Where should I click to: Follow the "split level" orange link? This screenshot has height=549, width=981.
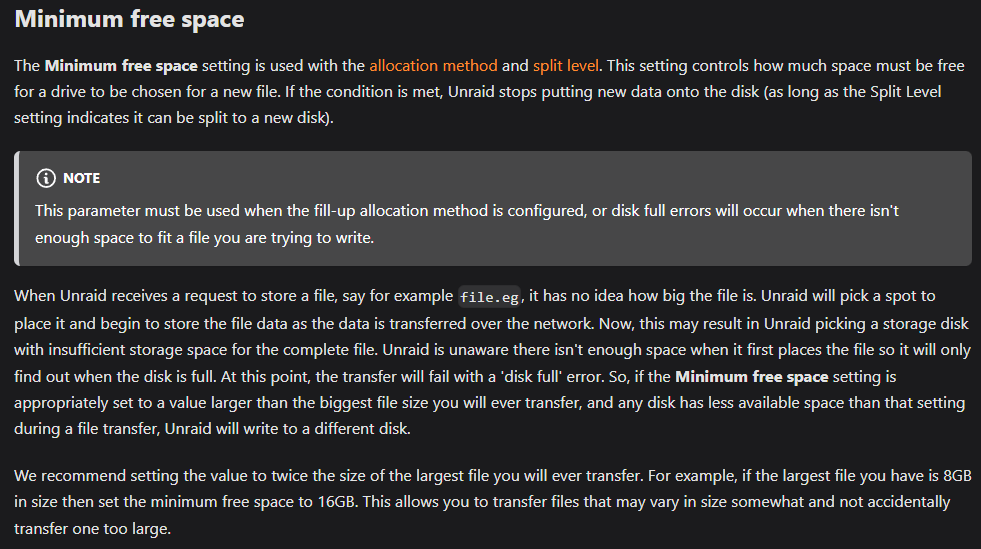566,66
